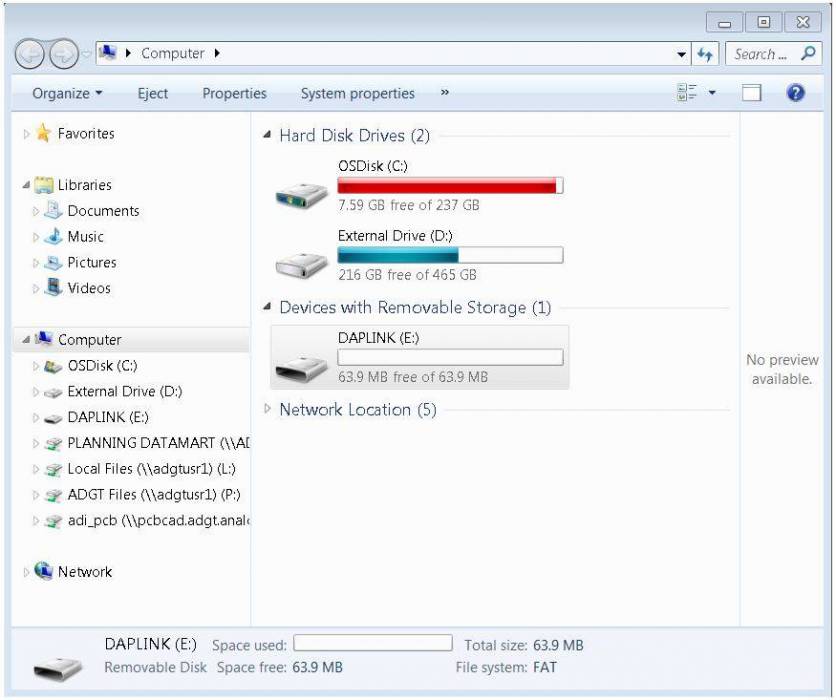Image resolution: width=836 pixels, height=700 pixels.
Task: Open the address bar history dropdown
Action: (681, 54)
